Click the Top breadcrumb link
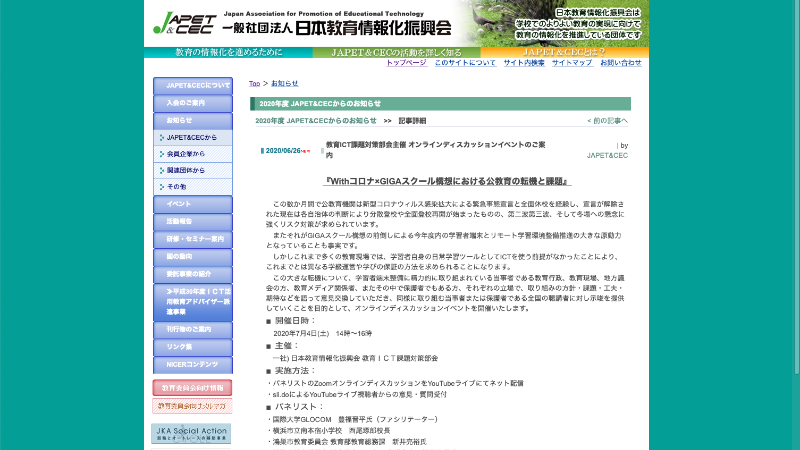 [254, 83]
